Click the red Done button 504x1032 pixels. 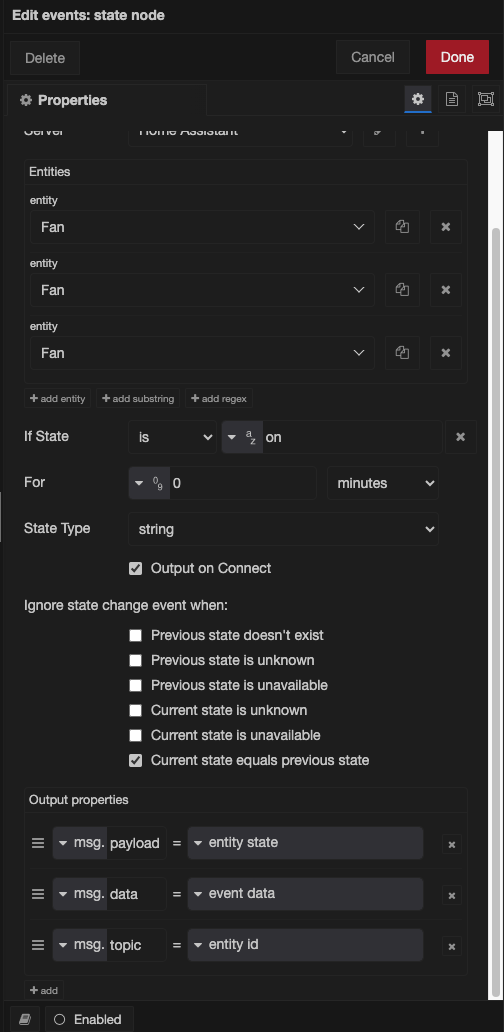pyautogui.click(x=457, y=57)
